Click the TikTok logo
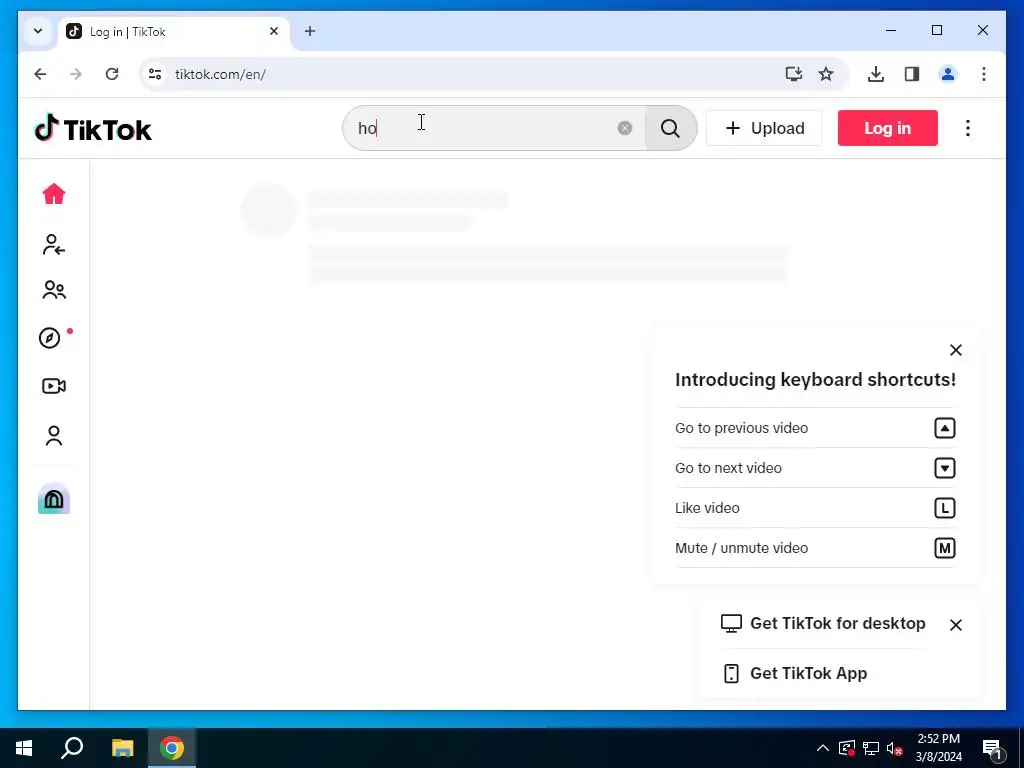Screen dimensions: 1024x768 (93, 129)
